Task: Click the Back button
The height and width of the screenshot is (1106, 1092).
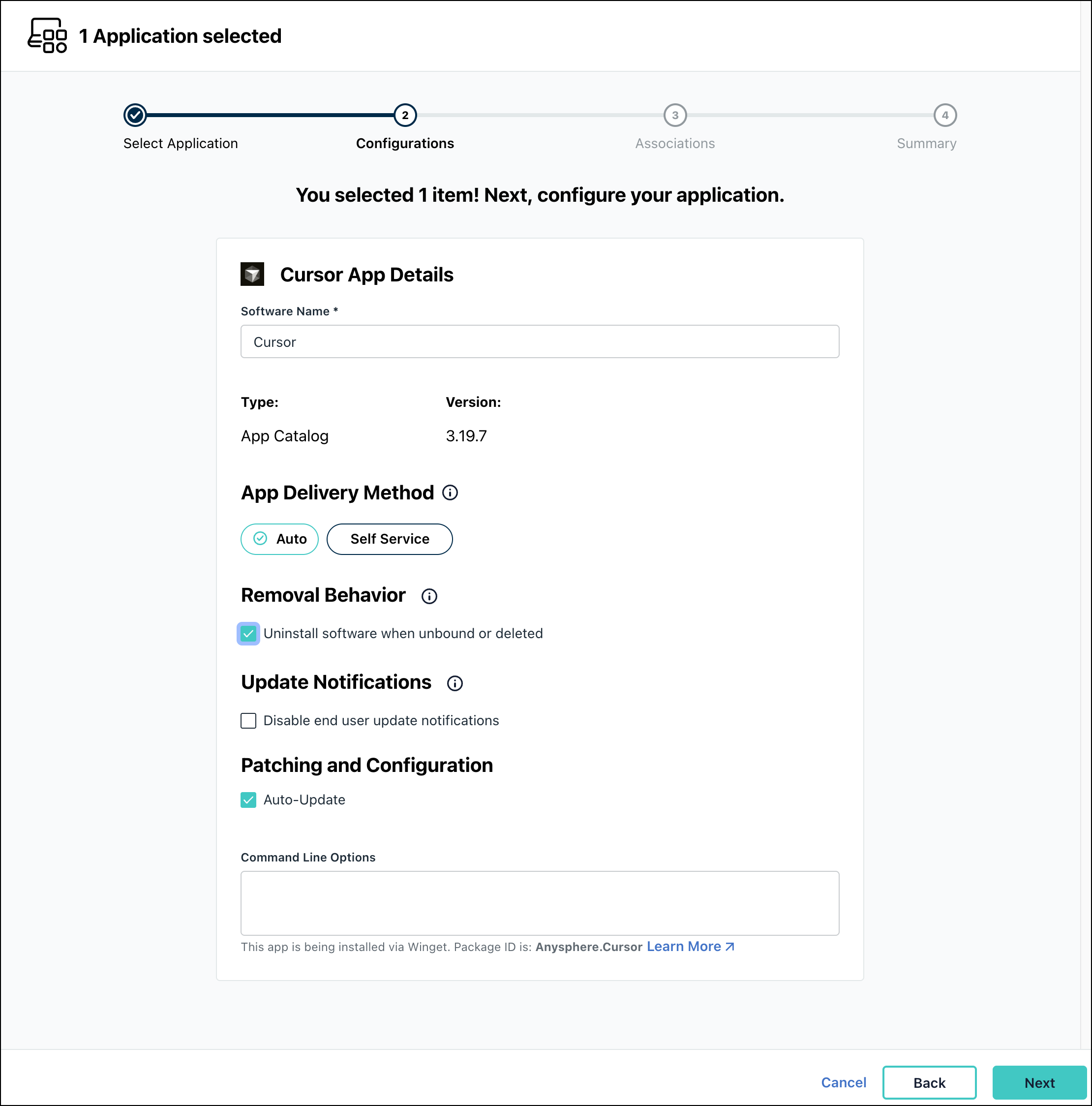Action: [x=930, y=1083]
